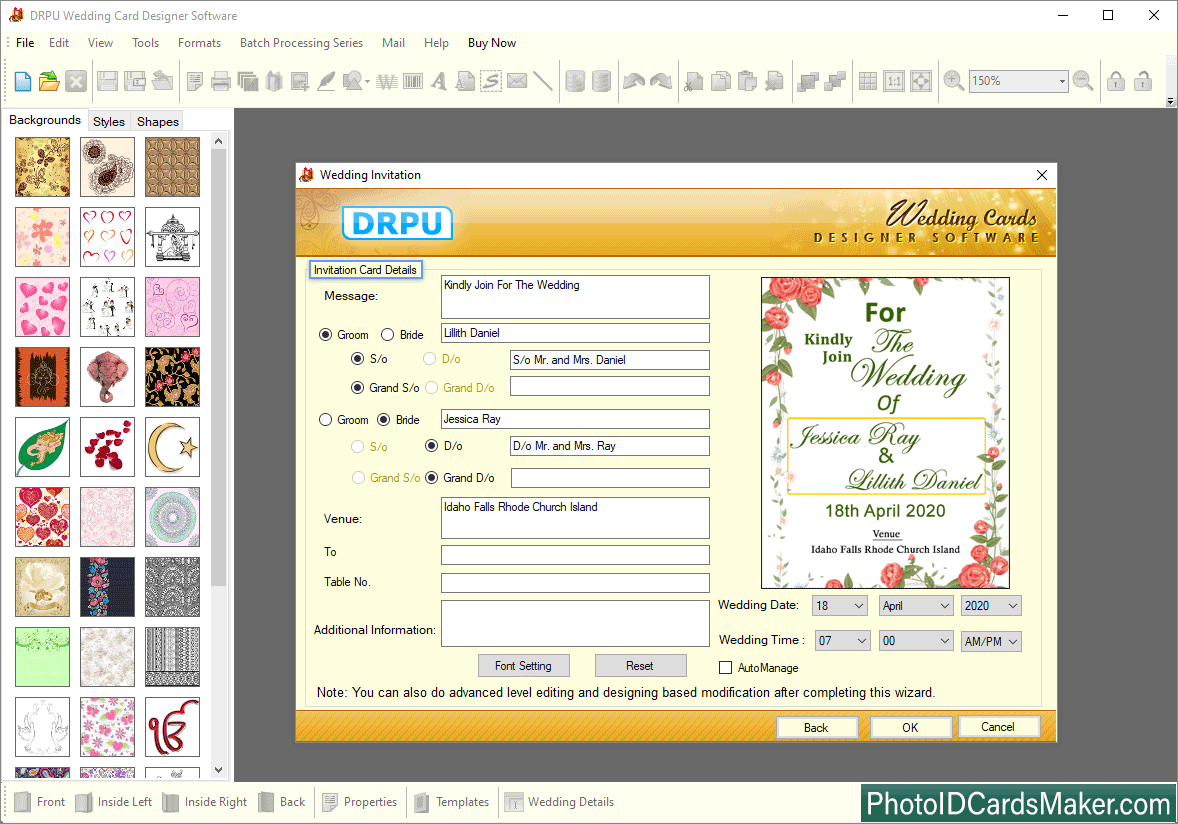Click the Copy icon in toolbar
Screen dimensions: 1178x824
click(x=720, y=81)
